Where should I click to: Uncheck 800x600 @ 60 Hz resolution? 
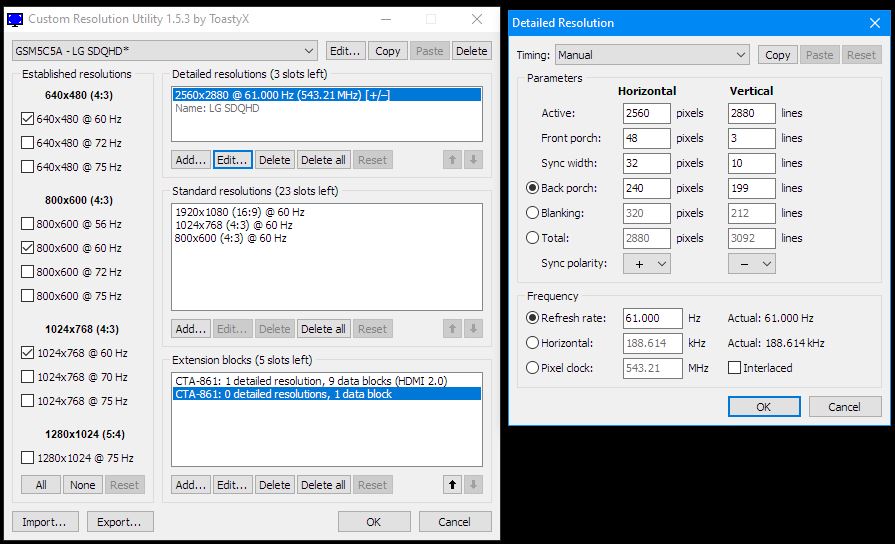(27, 248)
